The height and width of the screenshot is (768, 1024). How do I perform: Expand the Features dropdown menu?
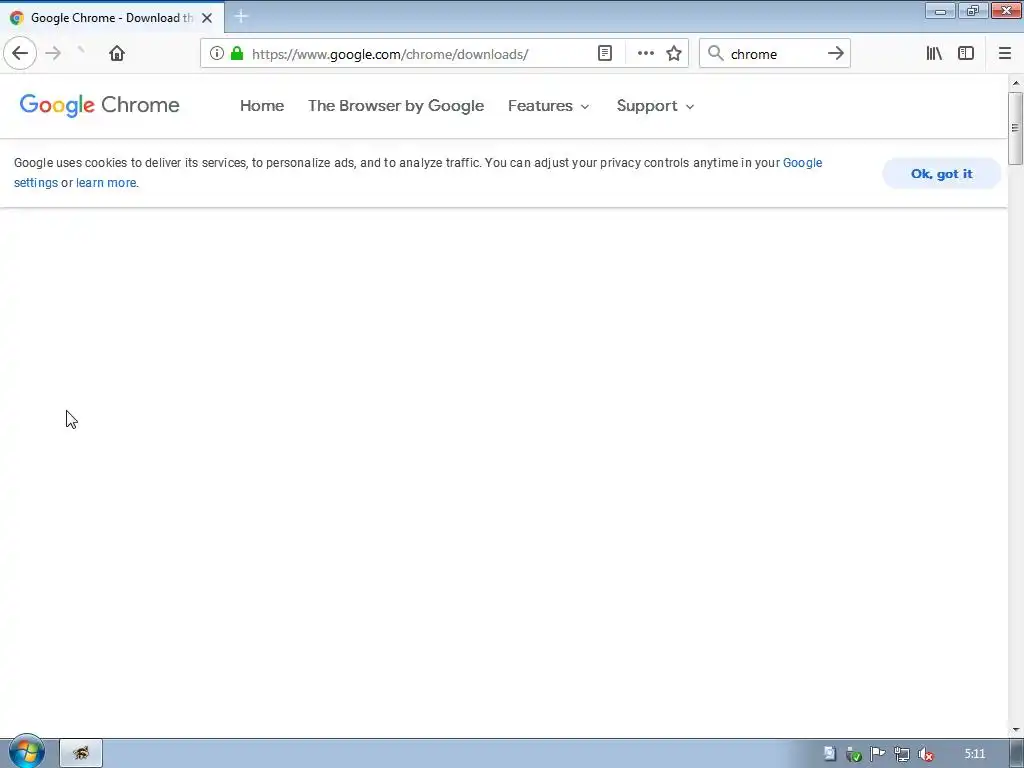[x=549, y=106]
